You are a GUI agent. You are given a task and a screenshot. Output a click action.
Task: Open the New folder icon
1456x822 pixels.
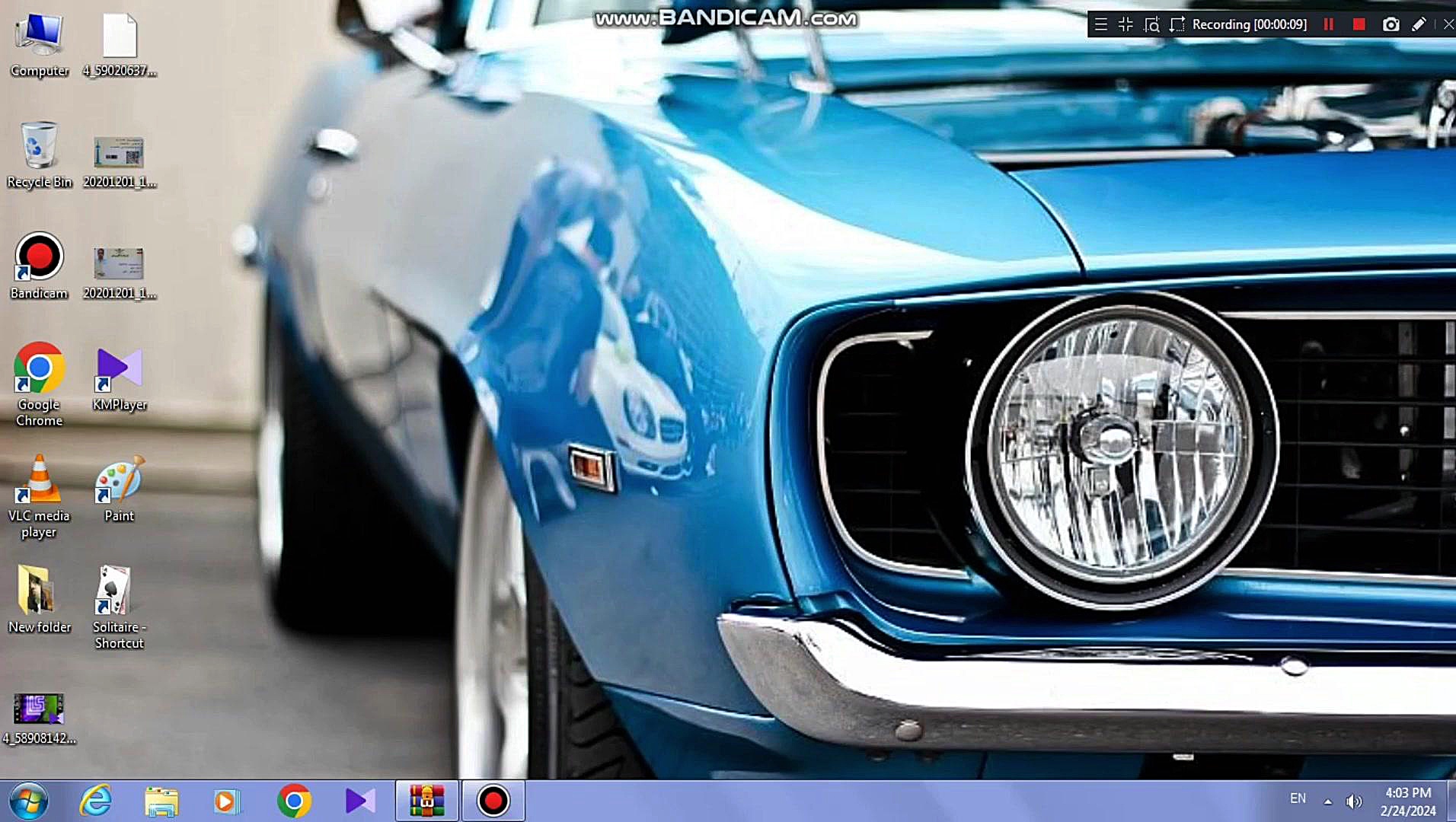40,600
